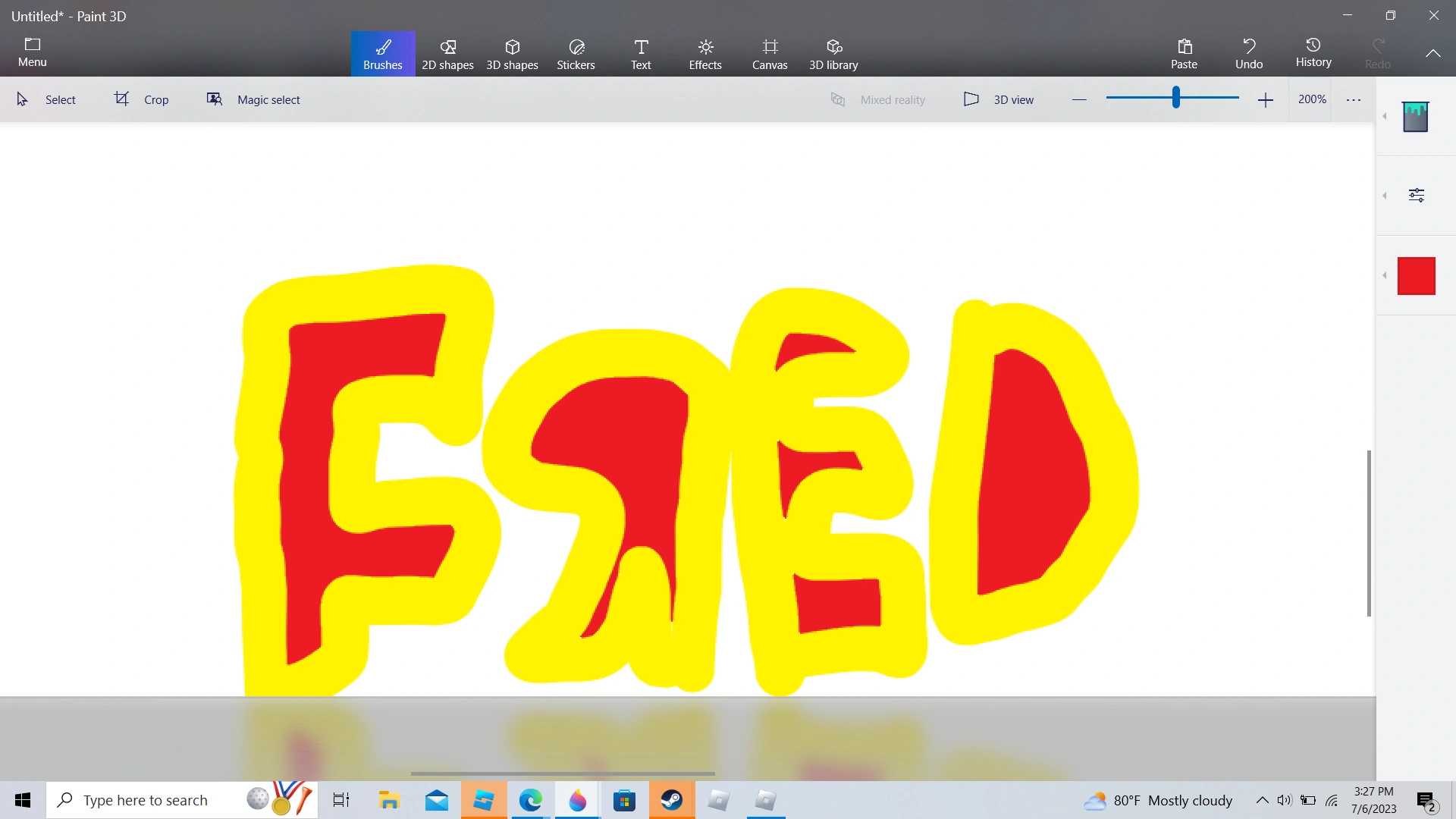This screenshot has width=1456, height=819.
Task: Activate Magic select
Action: click(x=253, y=99)
